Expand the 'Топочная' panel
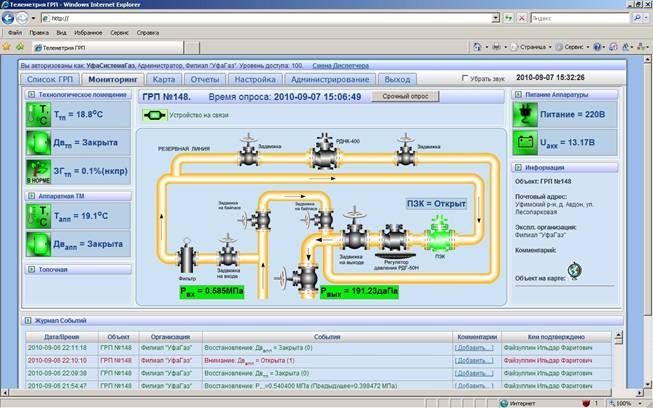Viewport: 653px width, 408px height. (31, 269)
